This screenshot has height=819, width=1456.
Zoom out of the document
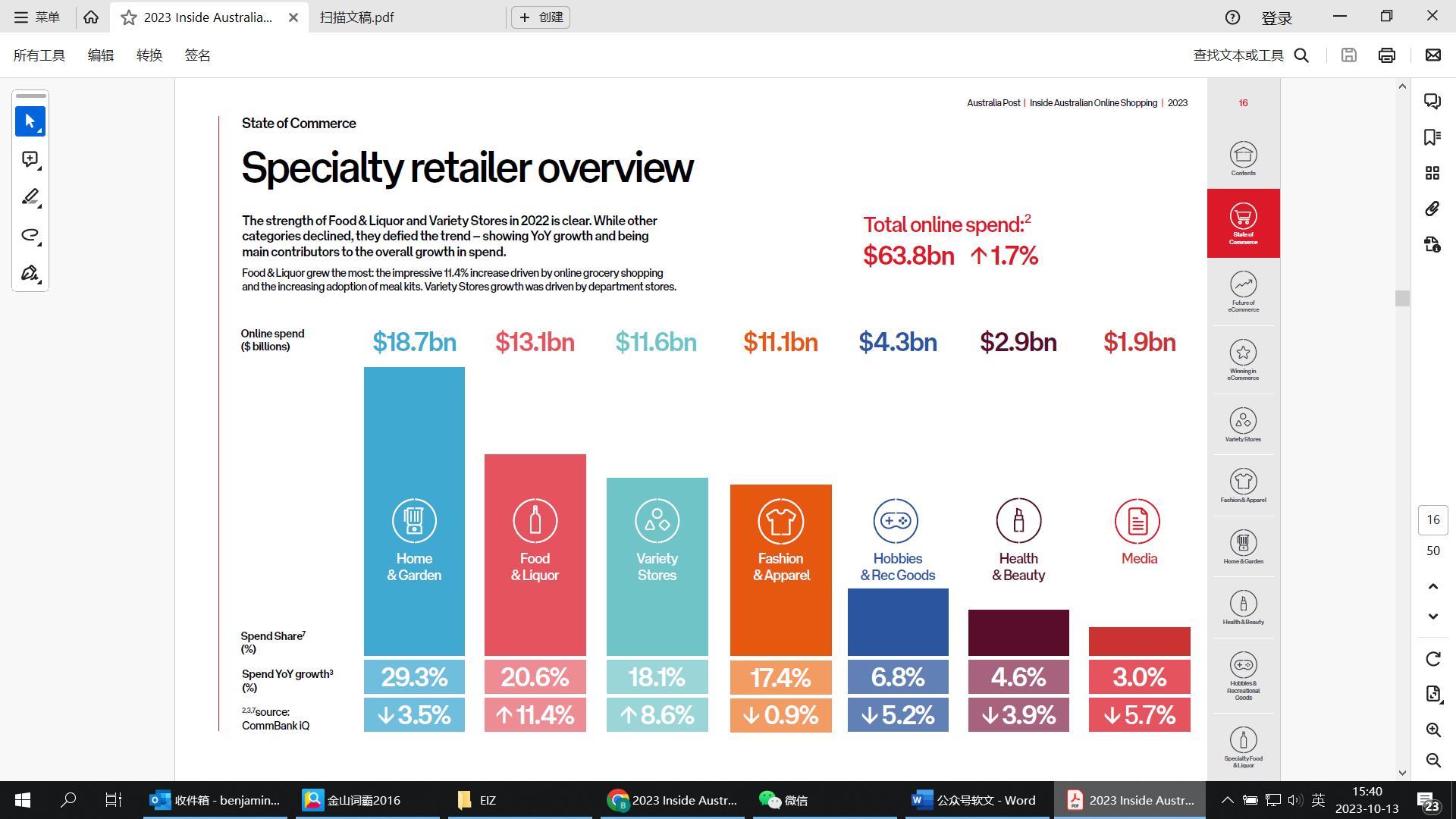click(1433, 760)
